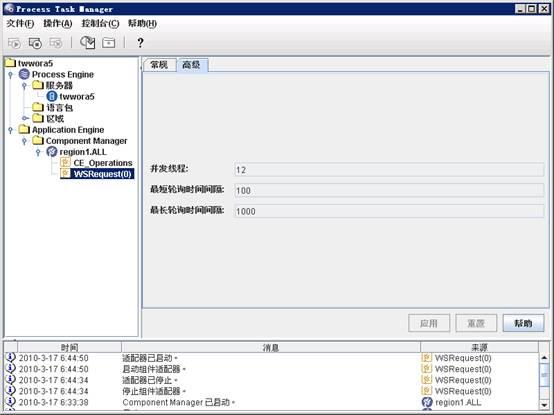Select the region1.ALL component manager icon
Image resolution: width=554 pixels, height=415 pixels.
point(52,152)
